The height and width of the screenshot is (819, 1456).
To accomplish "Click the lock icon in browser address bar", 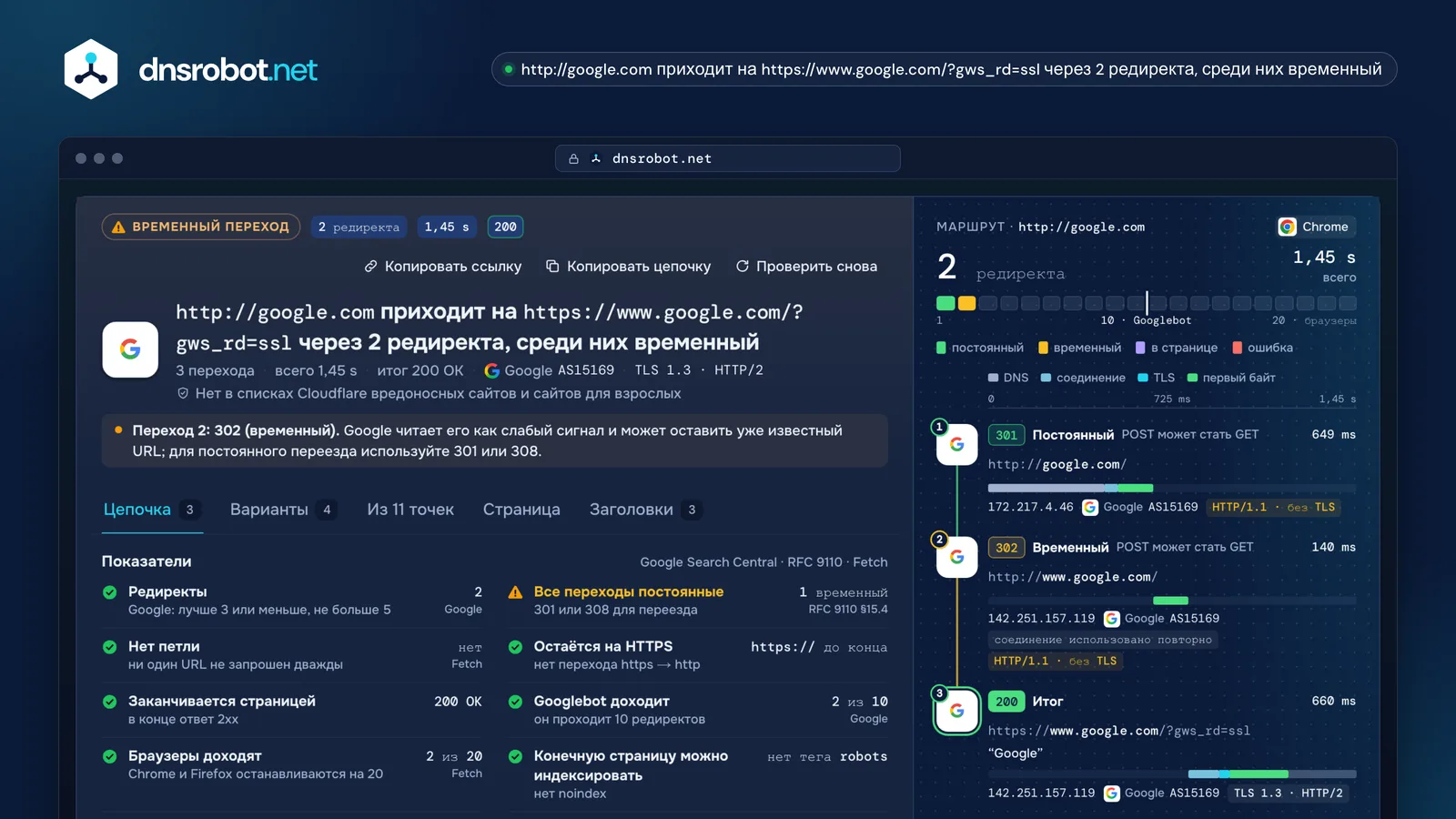I will pyautogui.click(x=573, y=158).
